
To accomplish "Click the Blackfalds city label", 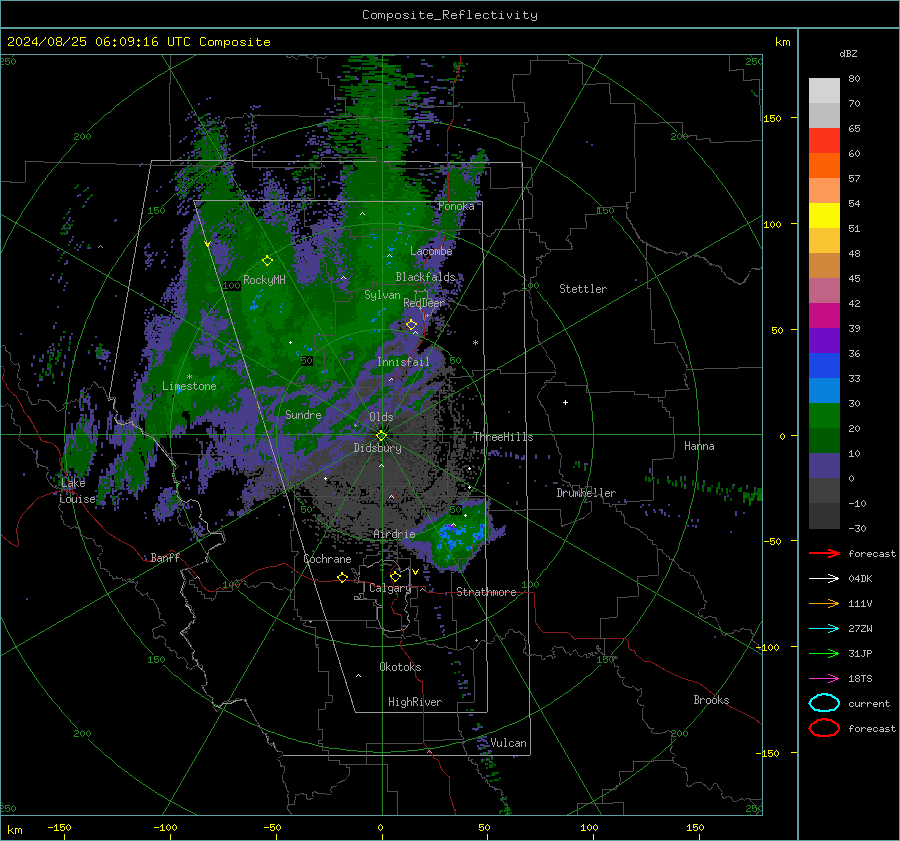I will (x=425, y=277).
